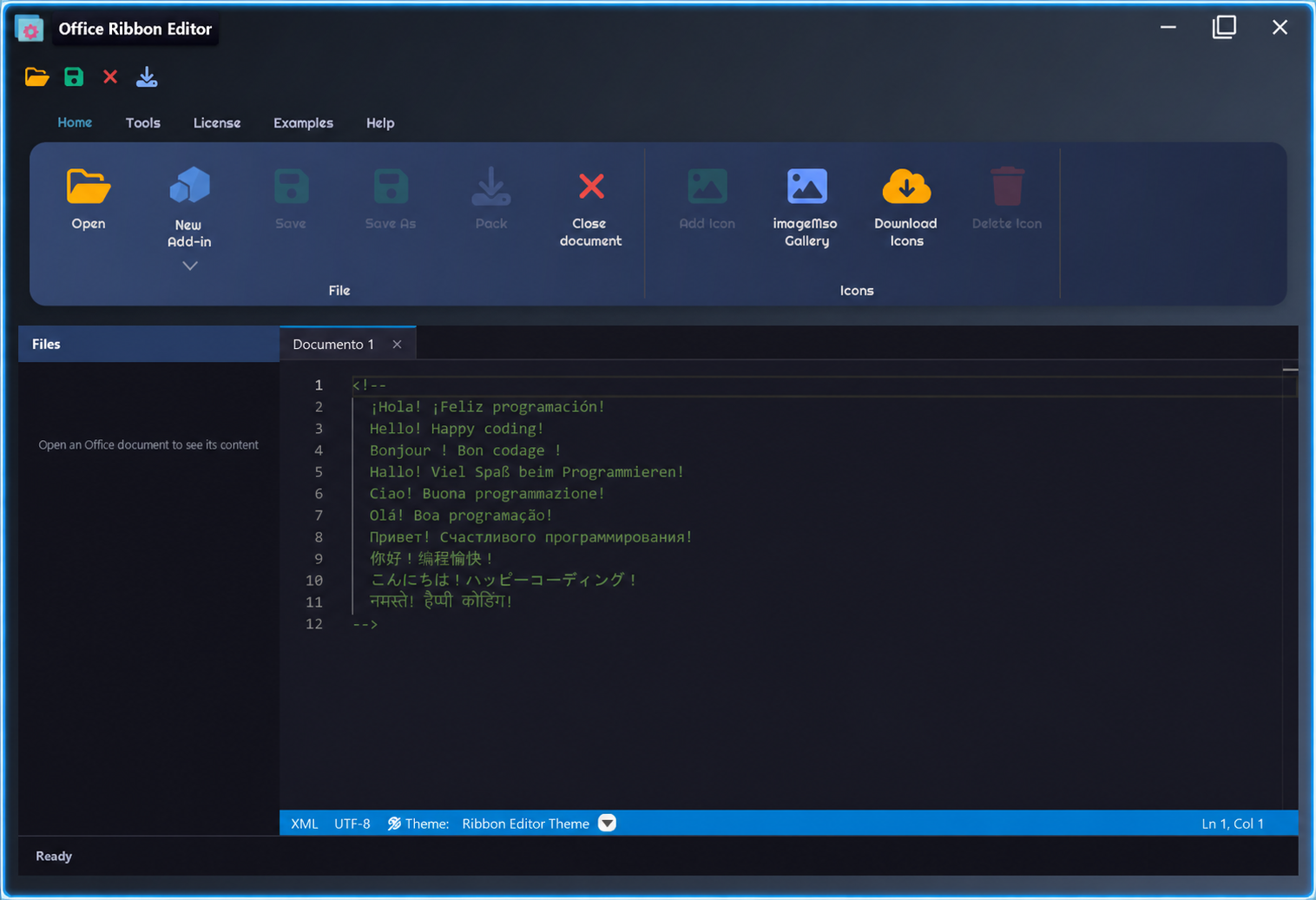Open the imageMso Gallery
Viewport: 1316px width, 900px height.
point(806,209)
